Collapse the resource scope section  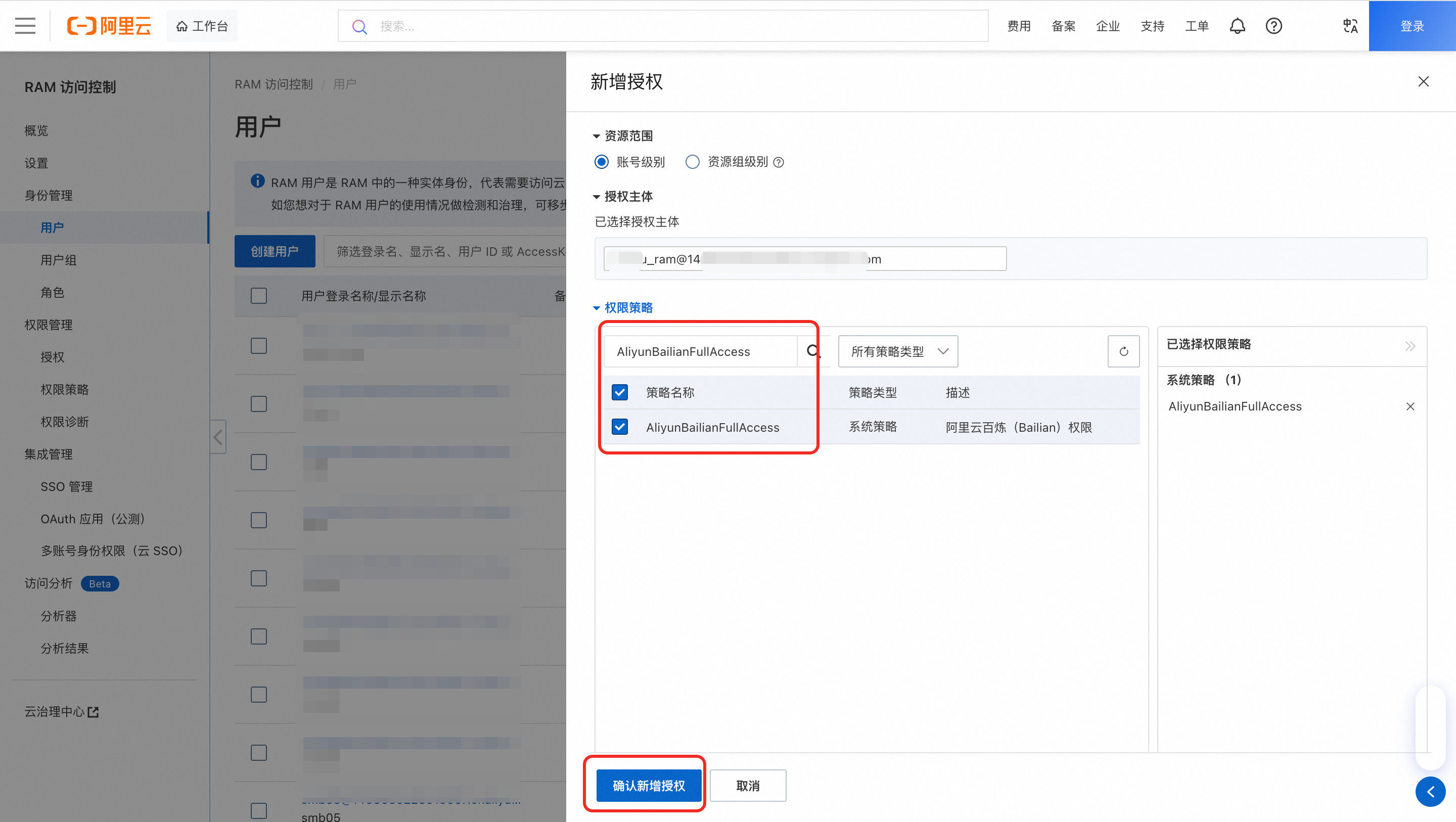point(622,135)
